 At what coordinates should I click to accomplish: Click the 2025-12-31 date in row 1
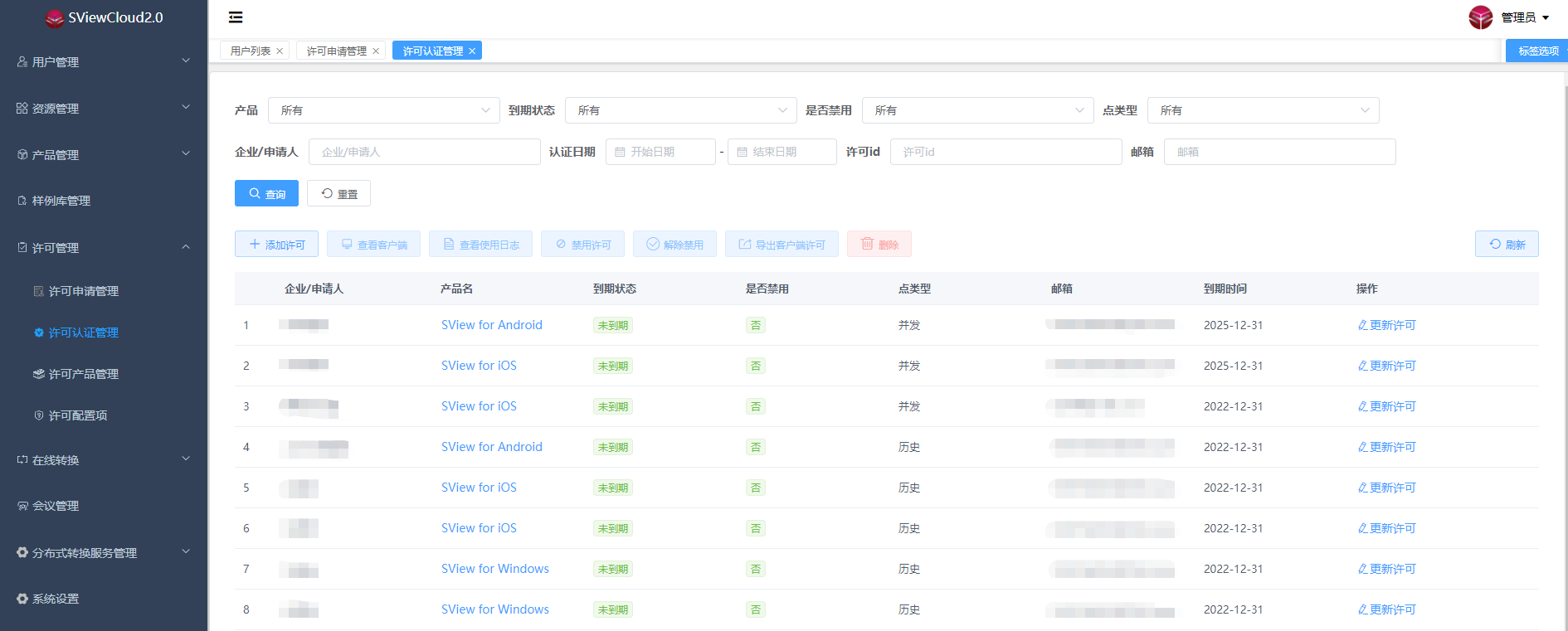(x=1233, y=325)
